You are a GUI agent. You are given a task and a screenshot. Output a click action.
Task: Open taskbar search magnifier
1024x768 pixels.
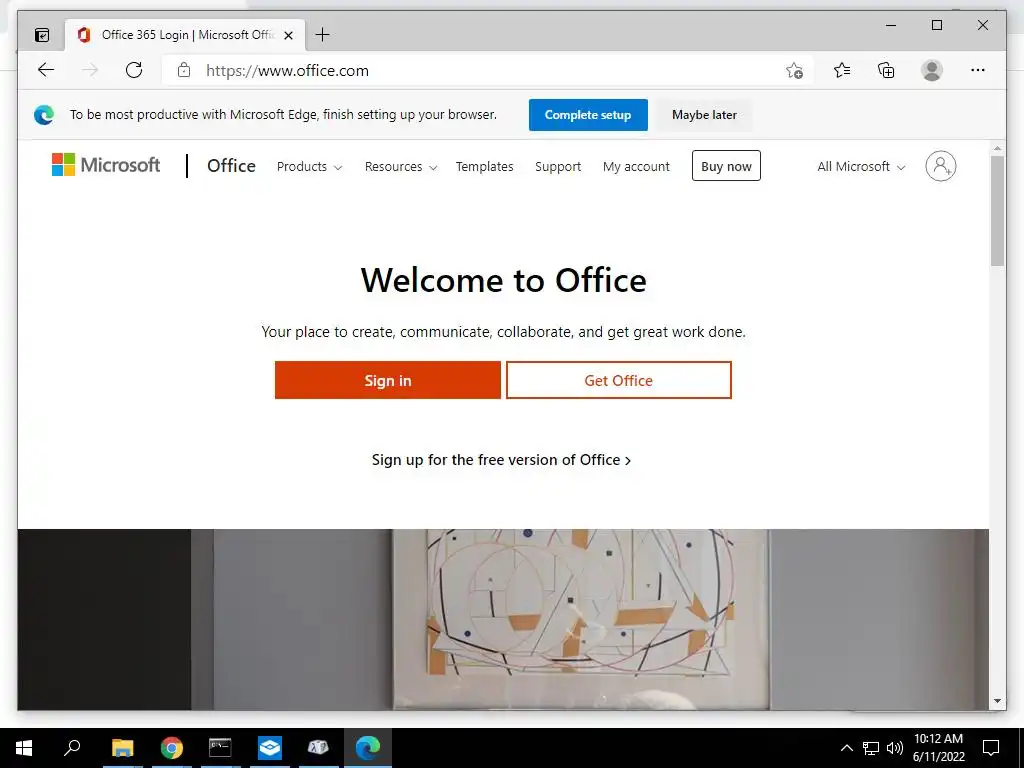tap(72, 748)
